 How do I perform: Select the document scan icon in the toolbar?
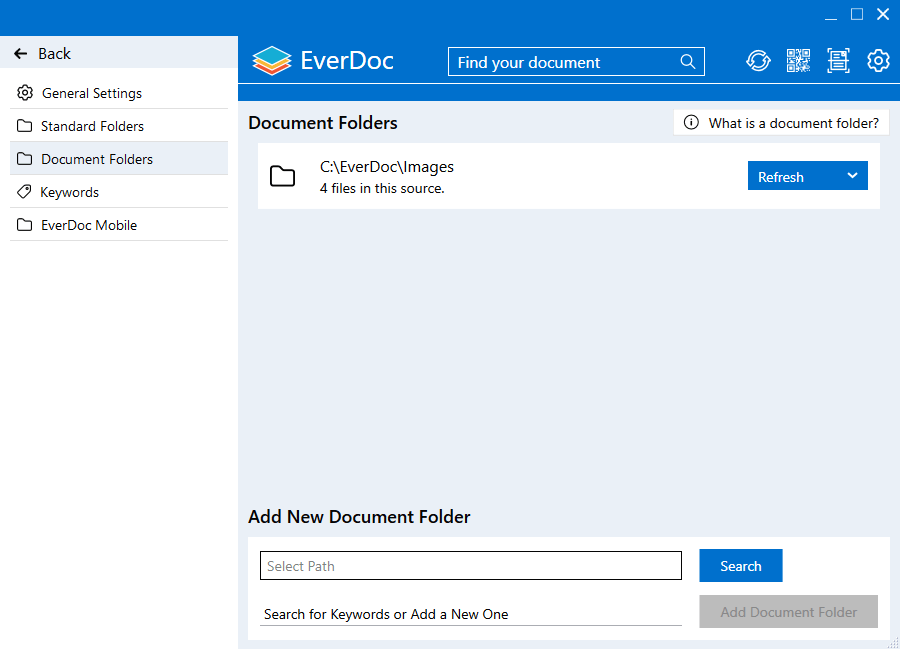[x=838, y=60]
